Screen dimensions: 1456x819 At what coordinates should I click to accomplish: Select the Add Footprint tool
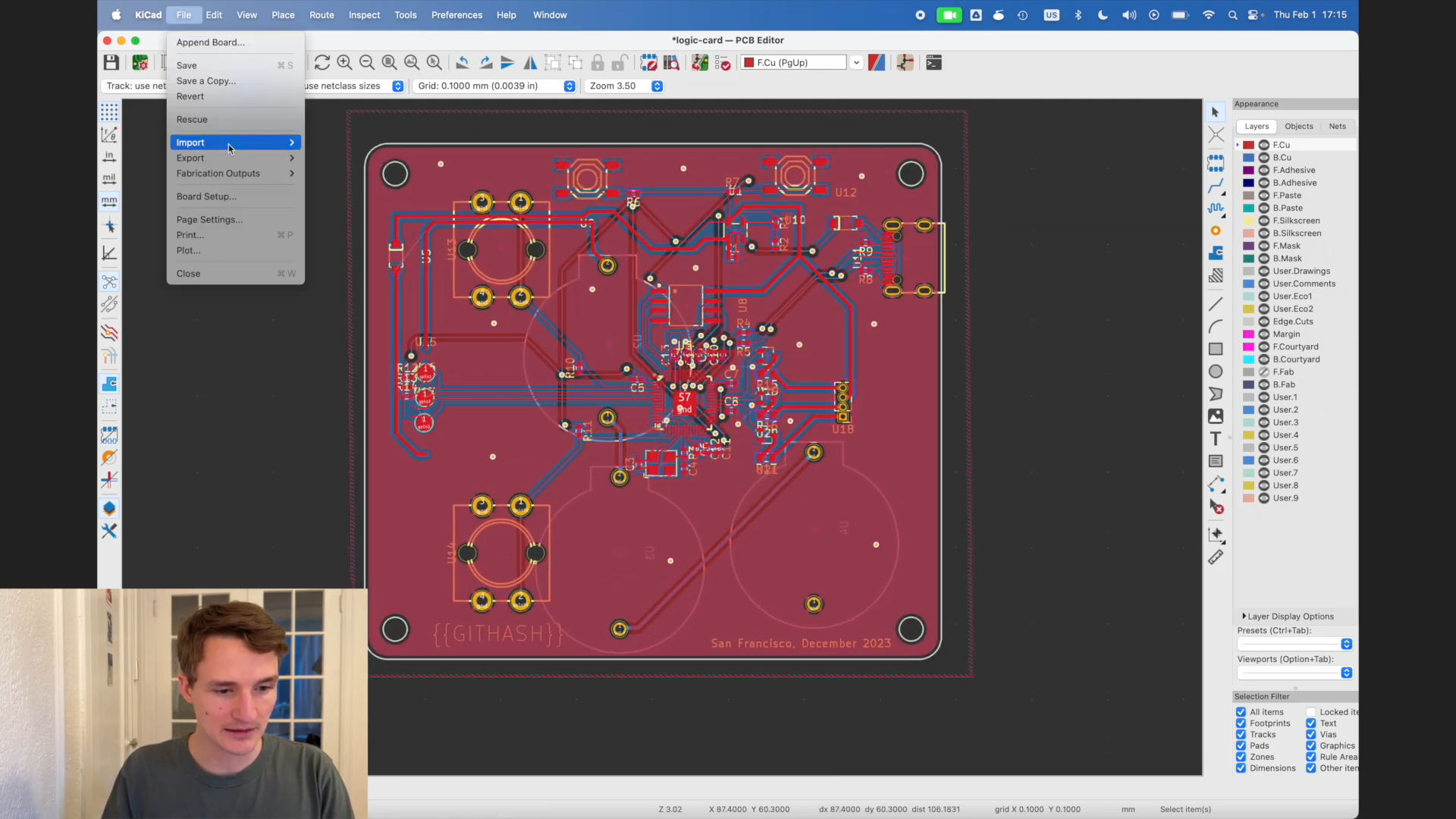1216,163
